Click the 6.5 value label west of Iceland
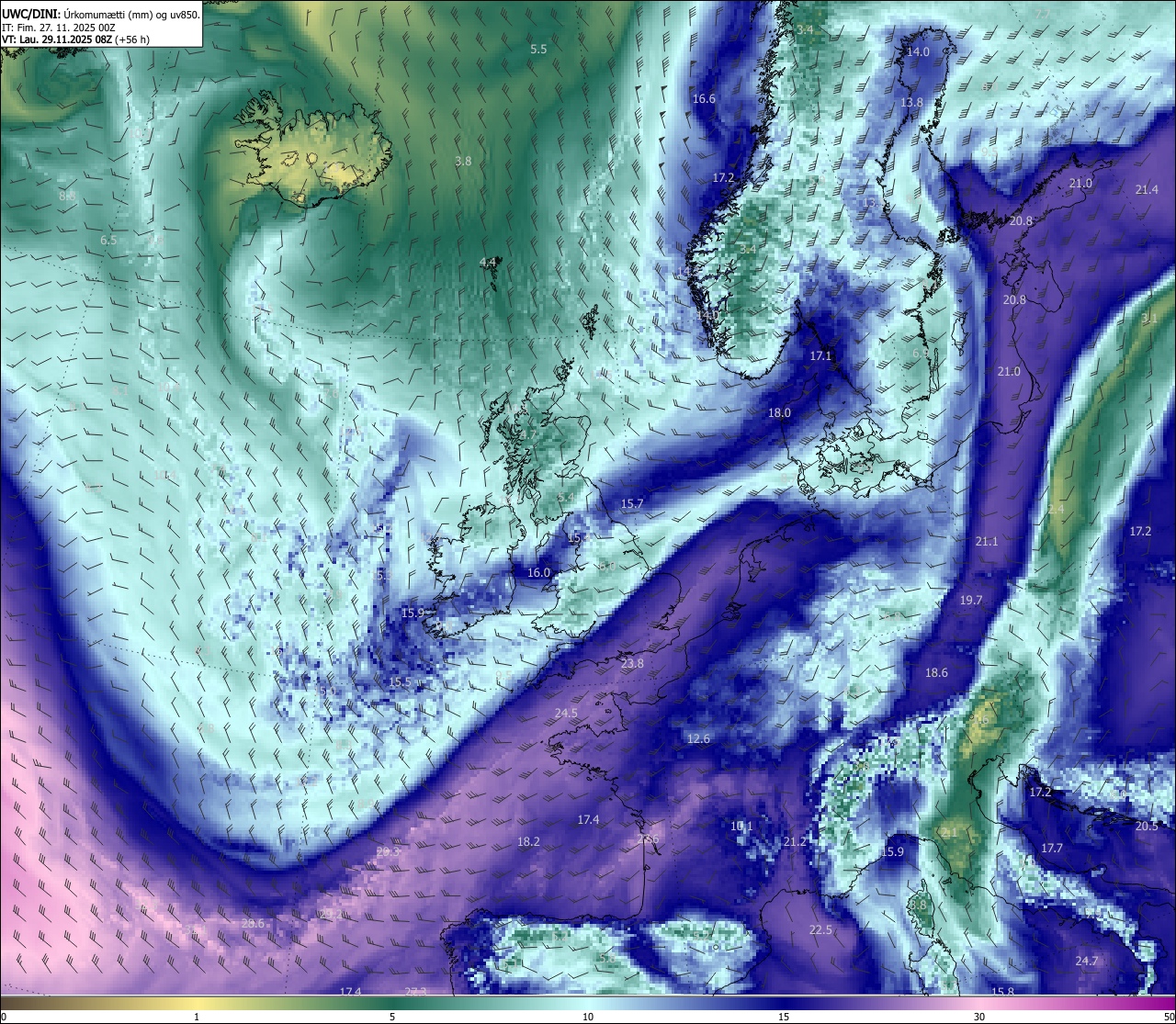This screenshot has height=1024, width=1176. (108, 241)
